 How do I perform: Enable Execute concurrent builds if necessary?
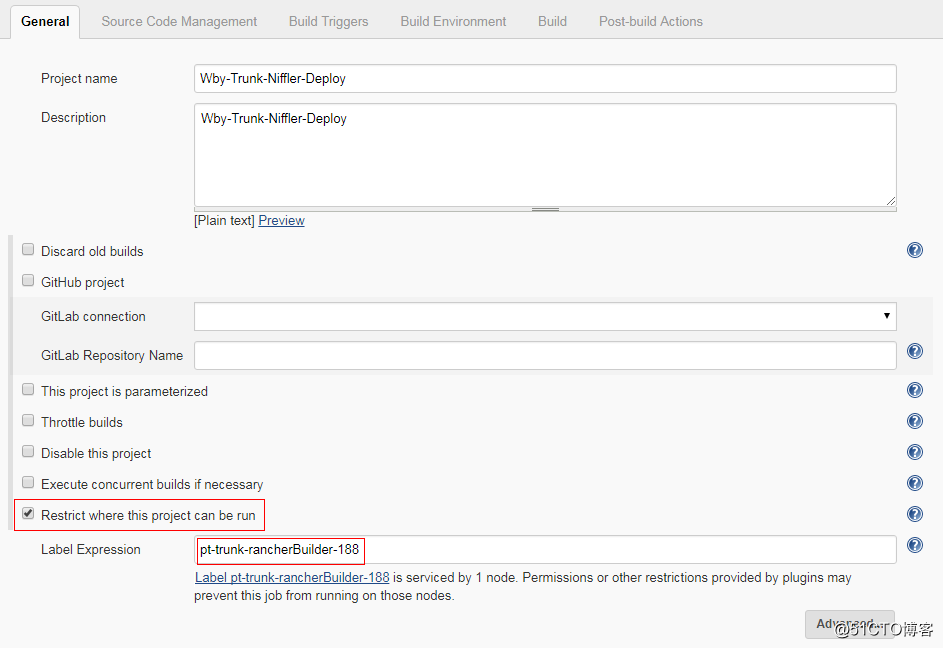pyautogui.click(x=28, y=483)
